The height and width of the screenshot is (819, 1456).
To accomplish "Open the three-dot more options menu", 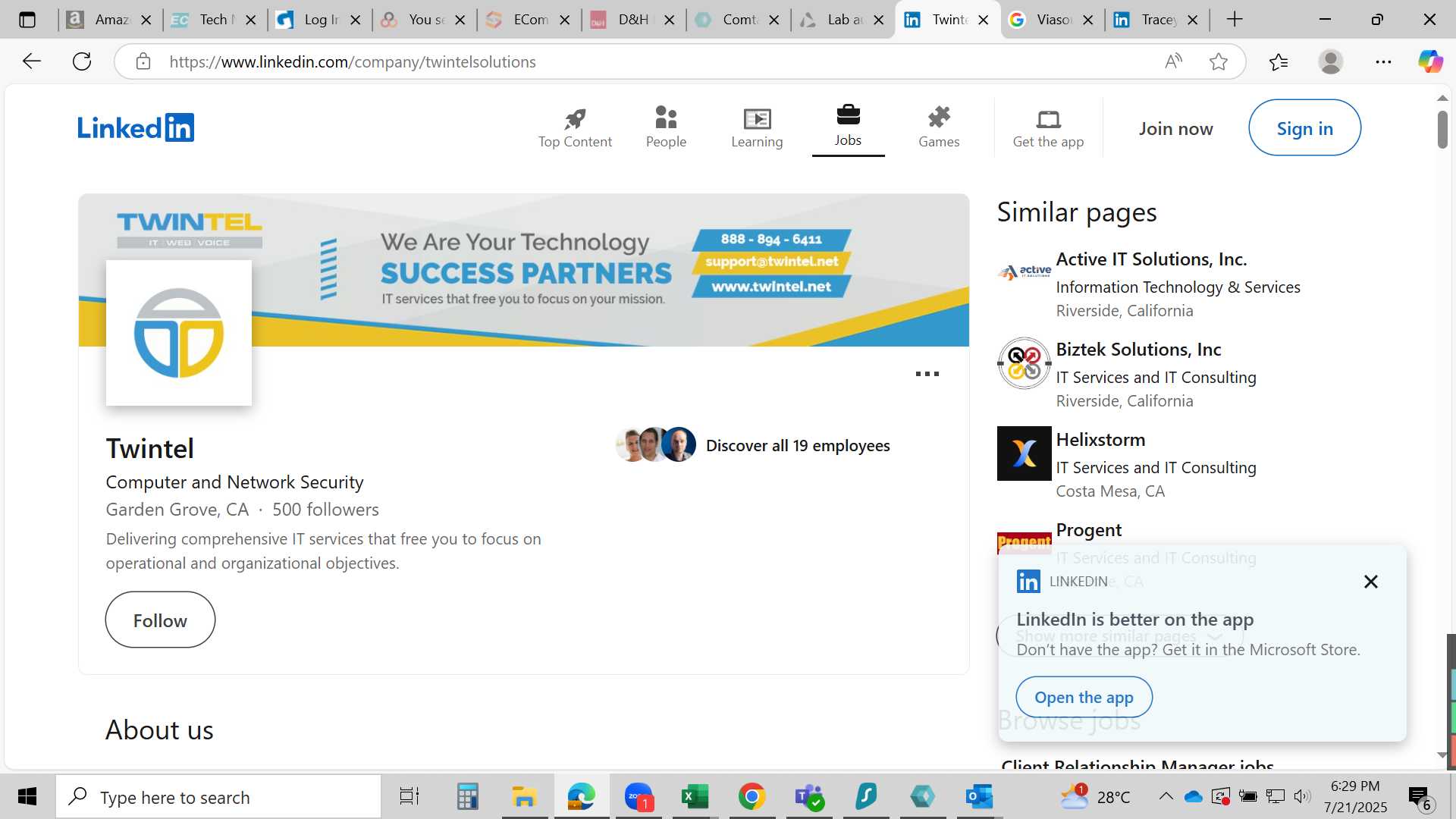I will (x=927, y=374).
